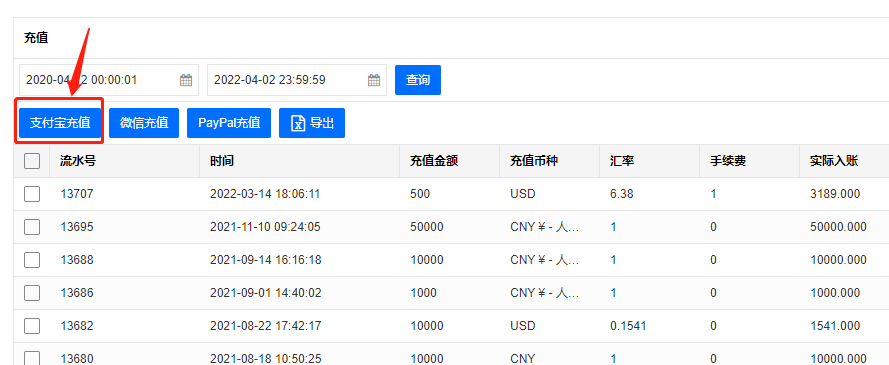The width and height of the screenshot is (889, 365).
Task: Open calendar picker for end date 2022-04-02
Action: tap(374, 80)
